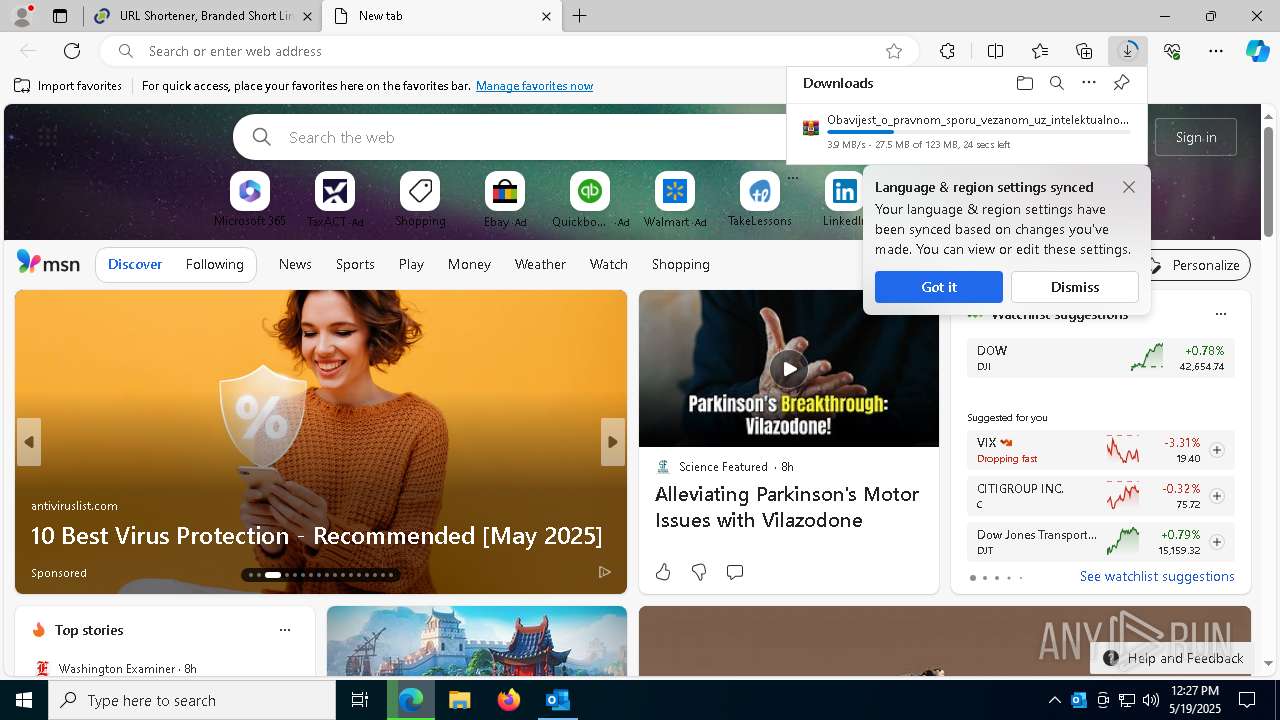
Task: Add this page to favorites star
Action: pyautogui.click(x=894, y=51)
